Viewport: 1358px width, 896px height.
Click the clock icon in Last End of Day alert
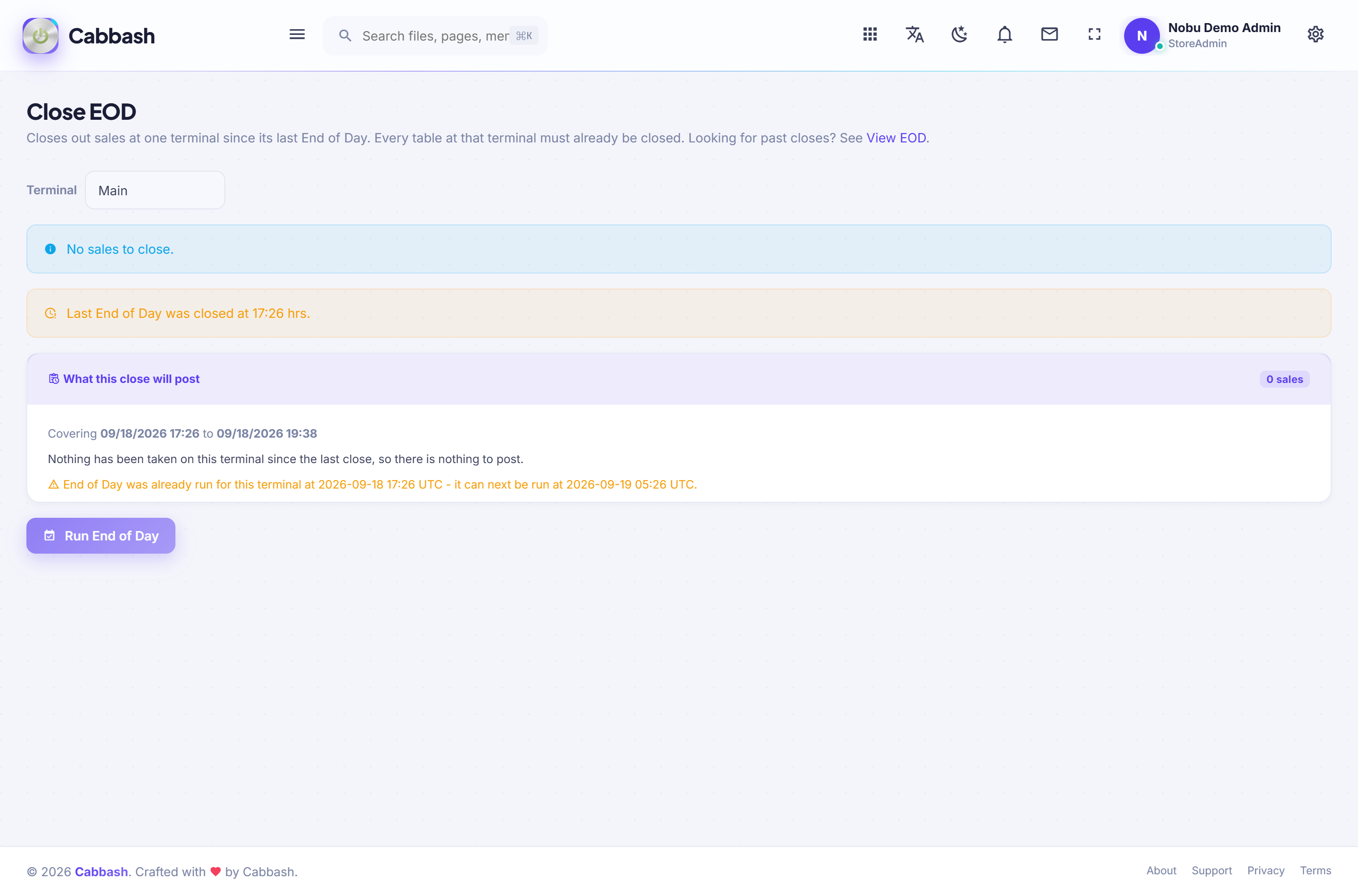pos(50,313)
